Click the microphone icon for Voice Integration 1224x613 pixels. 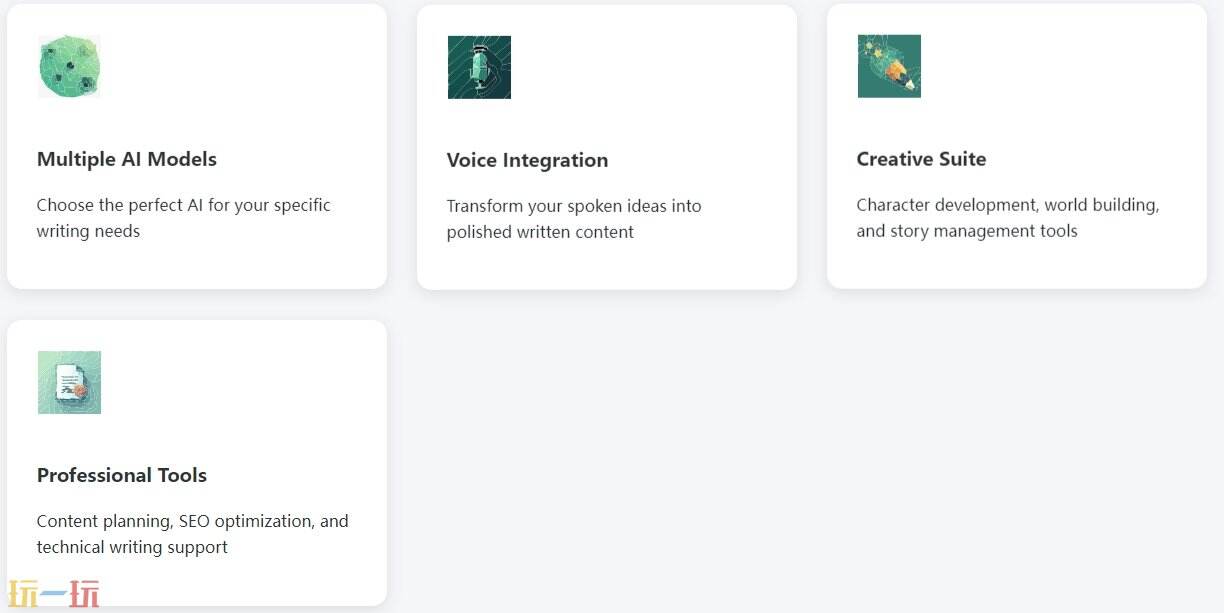[479, 67]
